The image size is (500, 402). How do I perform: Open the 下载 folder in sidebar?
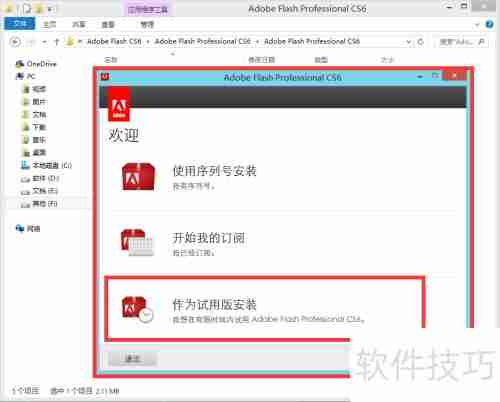[34, 127]
